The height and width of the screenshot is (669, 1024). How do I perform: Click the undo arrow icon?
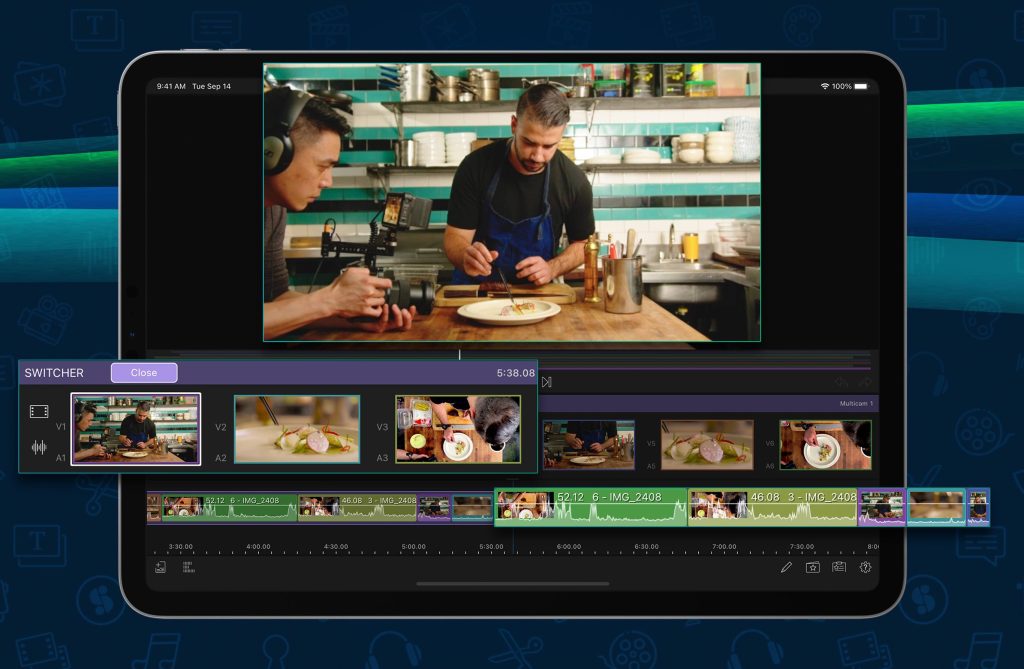tap(841, 382)
